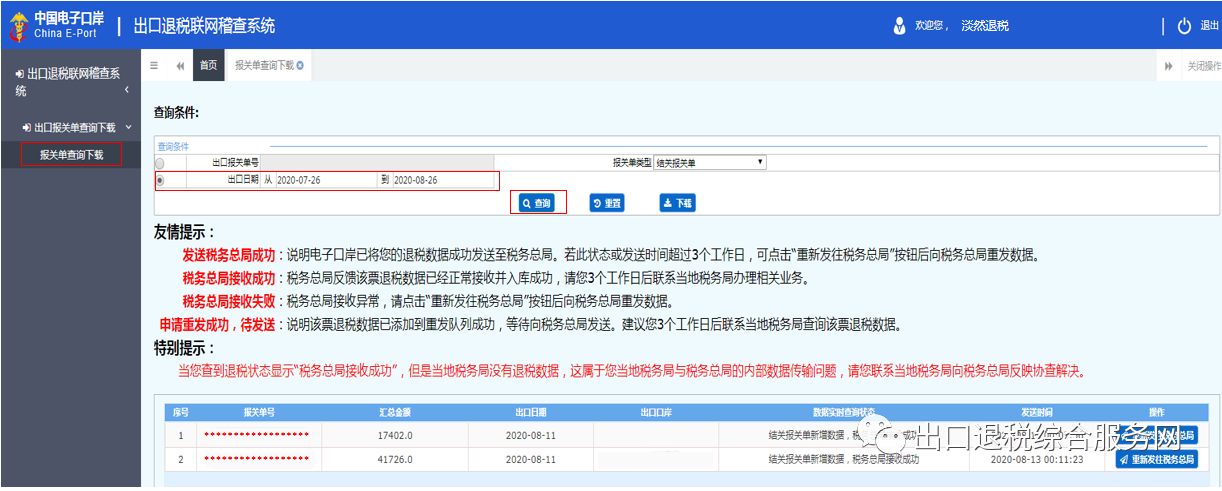Collapse the 出口退税联网稽查系统 sidebar menu

(126, 90)
